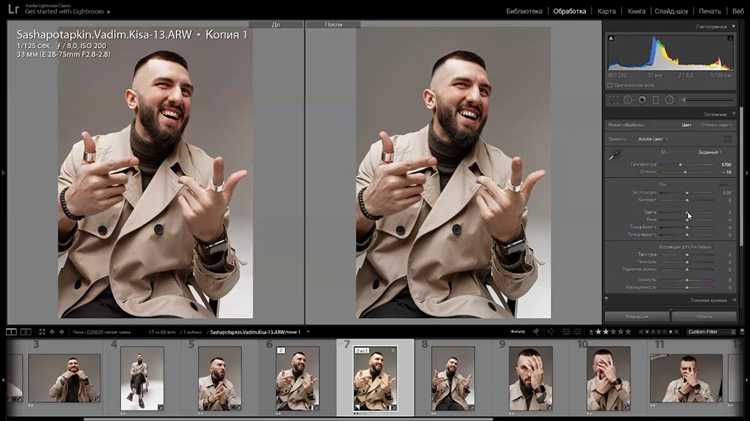Click filename Sashapotapkin.Vadim.Kisa-13.ARW in filmstrip bar
Viewport: 750px width, 421px height.
click(x=255, y=332)
